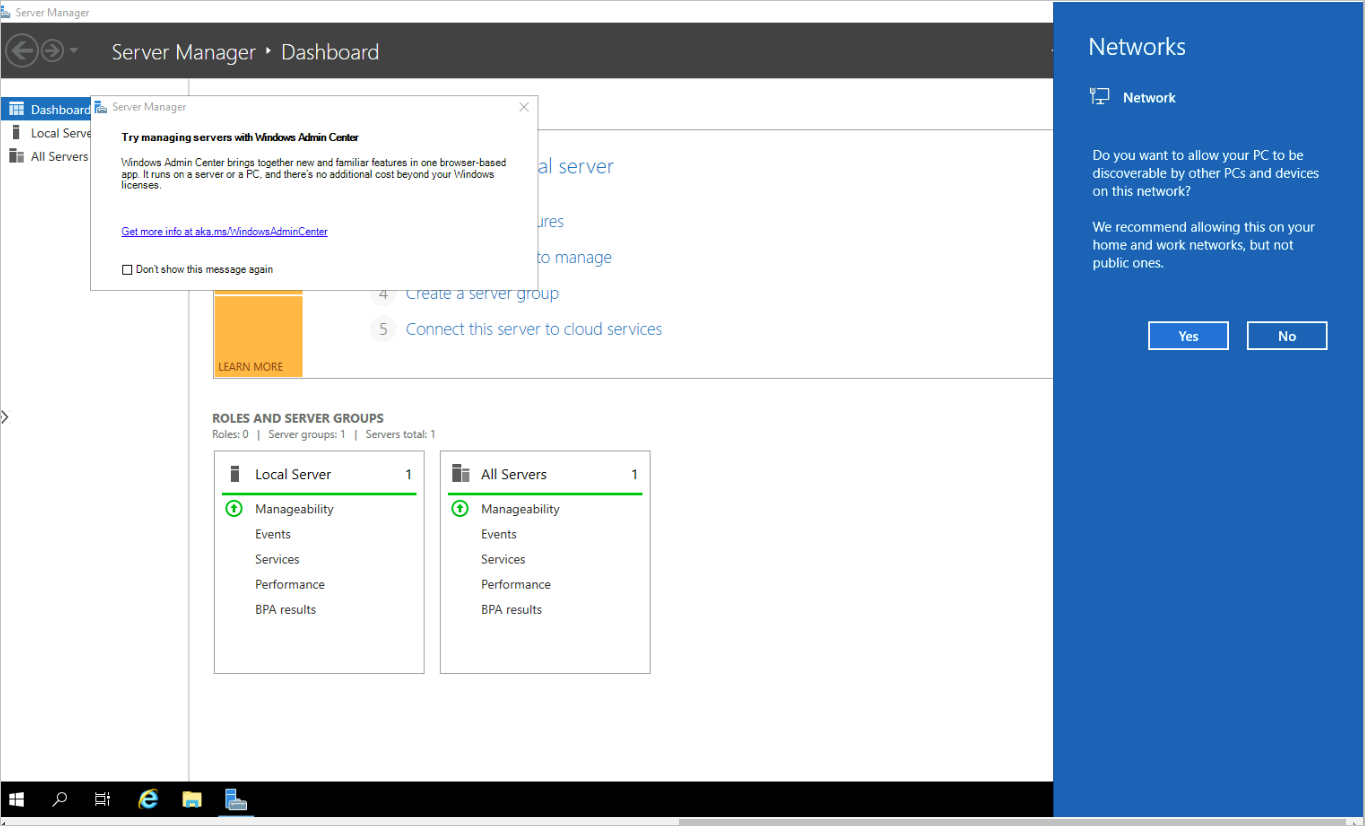Click the All Servers tile icon
This screenshot has height=826, width=1365.
coord(461,474)
